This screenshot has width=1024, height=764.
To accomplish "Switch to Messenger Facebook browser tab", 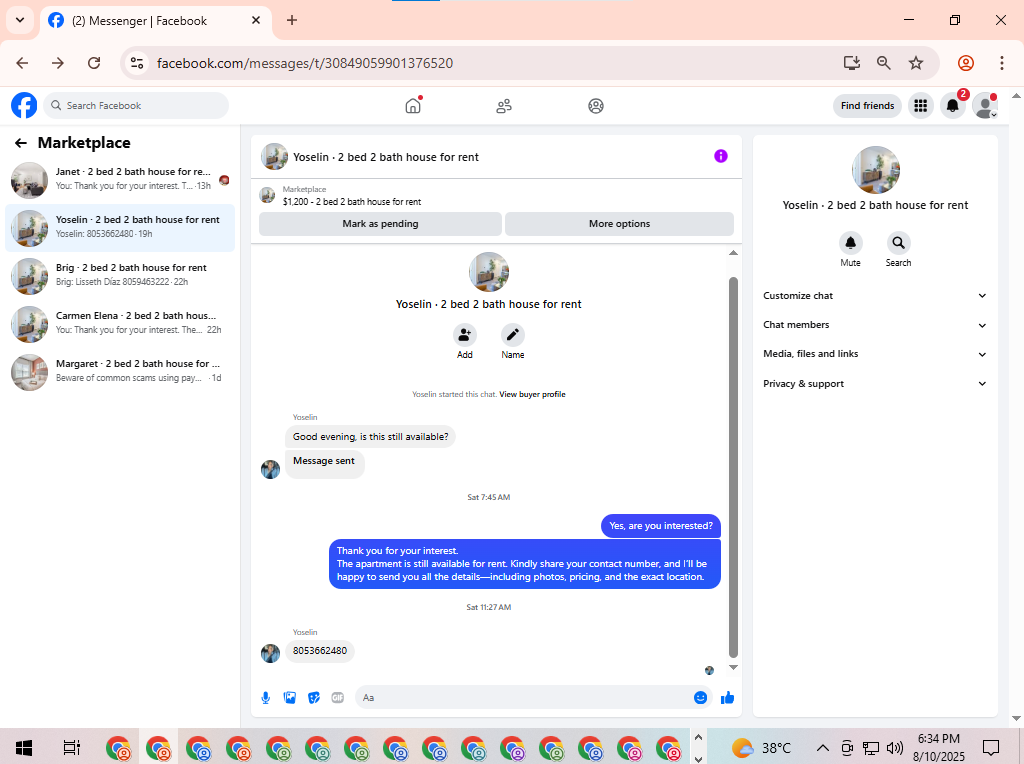I will [x=153, y=21].
